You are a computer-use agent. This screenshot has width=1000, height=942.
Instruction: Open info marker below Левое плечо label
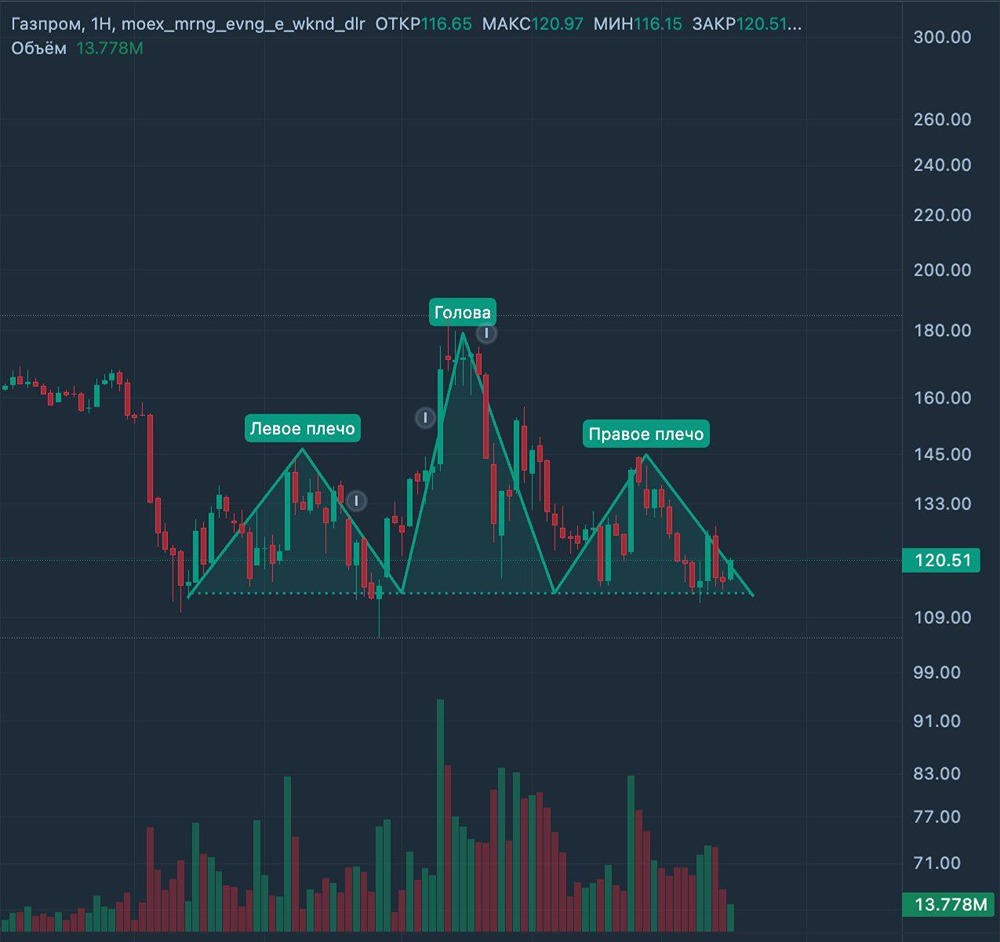coord(357,501)
